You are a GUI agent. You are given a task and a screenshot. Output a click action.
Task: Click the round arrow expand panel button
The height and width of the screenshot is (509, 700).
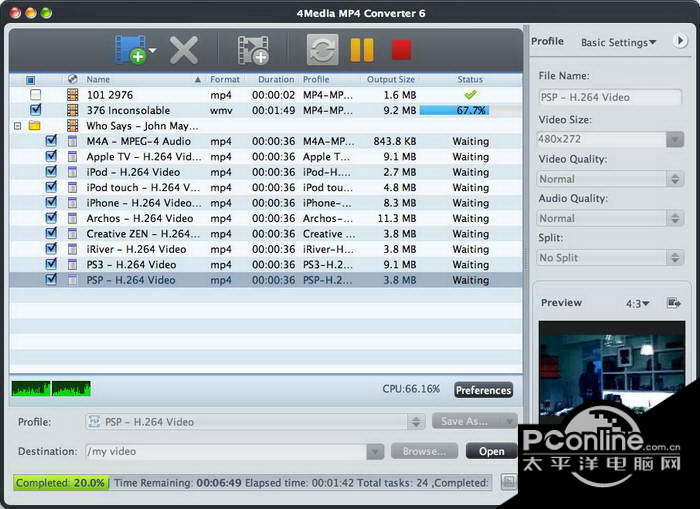[x=680, y=41]
